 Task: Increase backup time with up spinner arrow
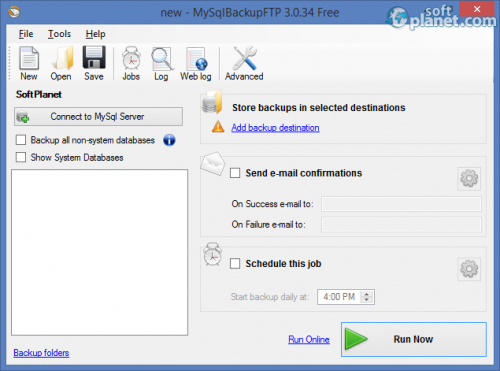[367, 294]
